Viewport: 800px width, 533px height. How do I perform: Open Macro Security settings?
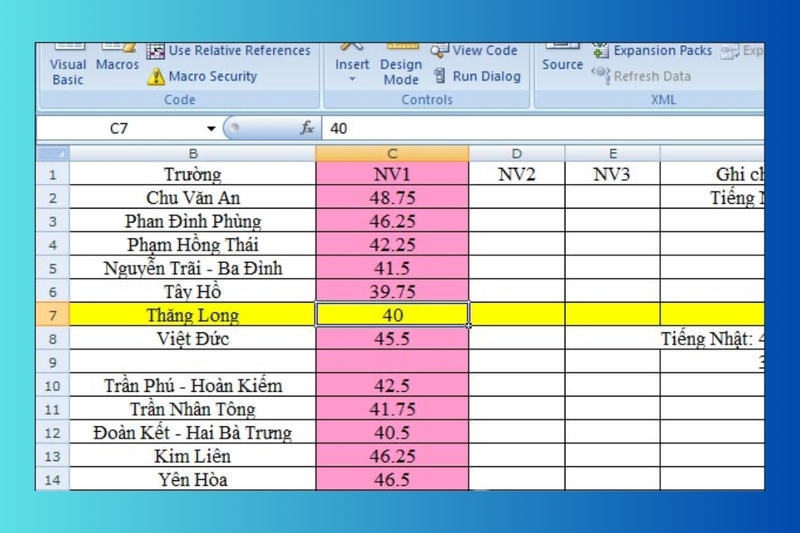pyautogui.click(x=202, y=77)
